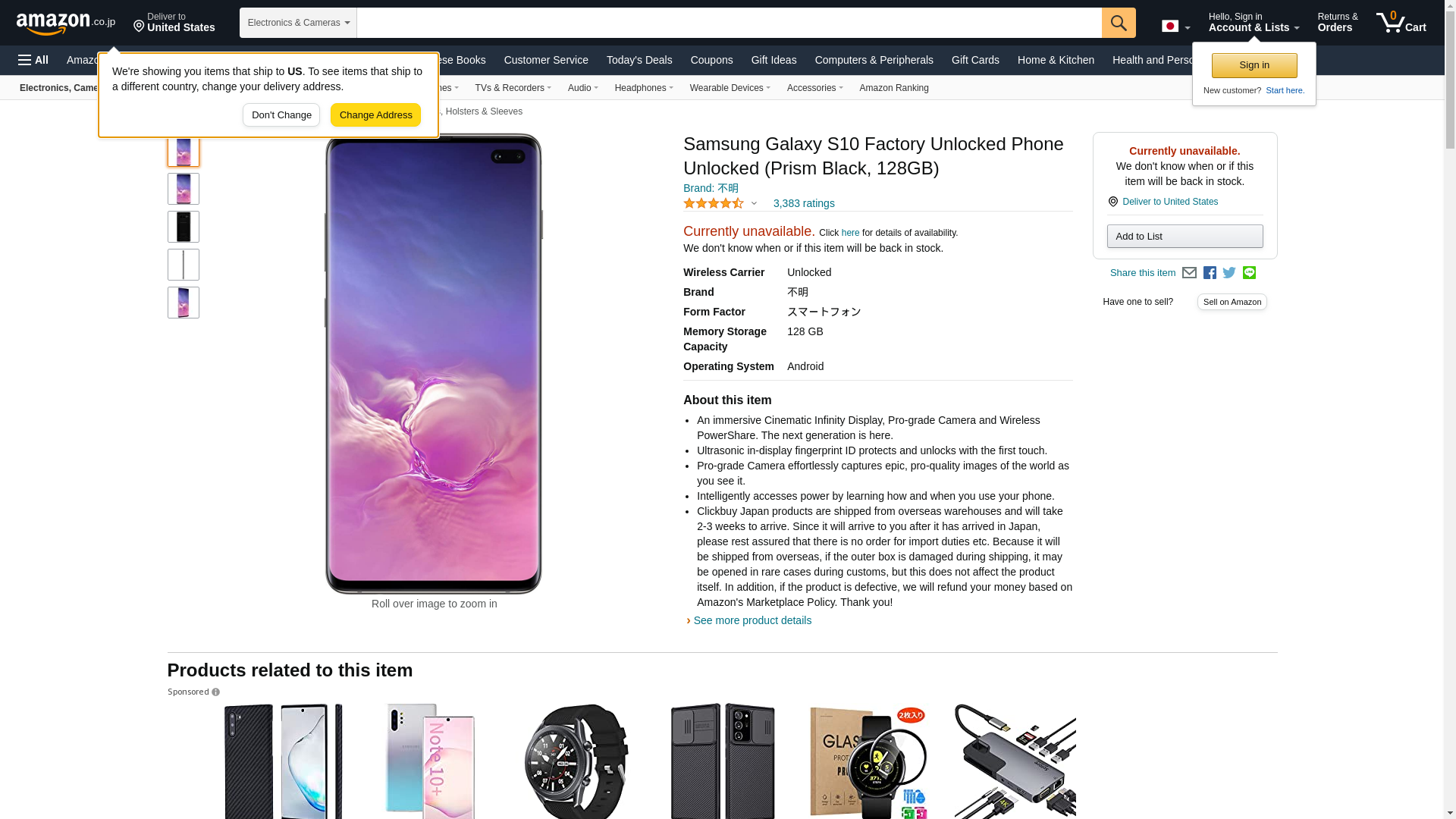Open the 3,383 ratings link

click(x=803, y=203)
